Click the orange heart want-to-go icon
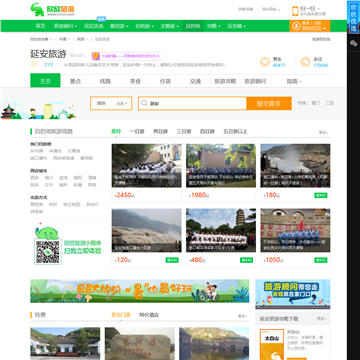This screenshot has height=360, width=360. pyautogui.click(x=265, y=62)
